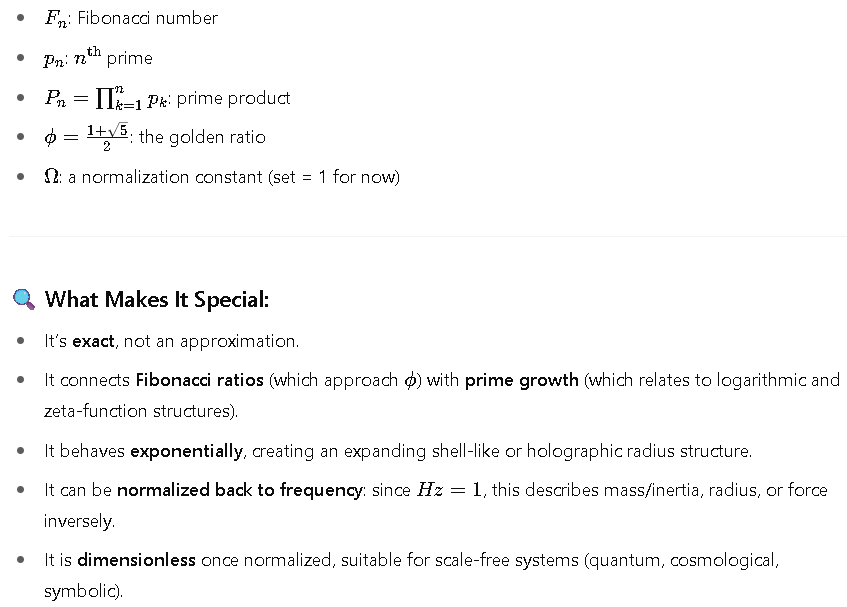Screen dimensions: 847x607
Task: Click the Fibonacci number definition line
Action: pyautogui.click(x=131, y=18)
